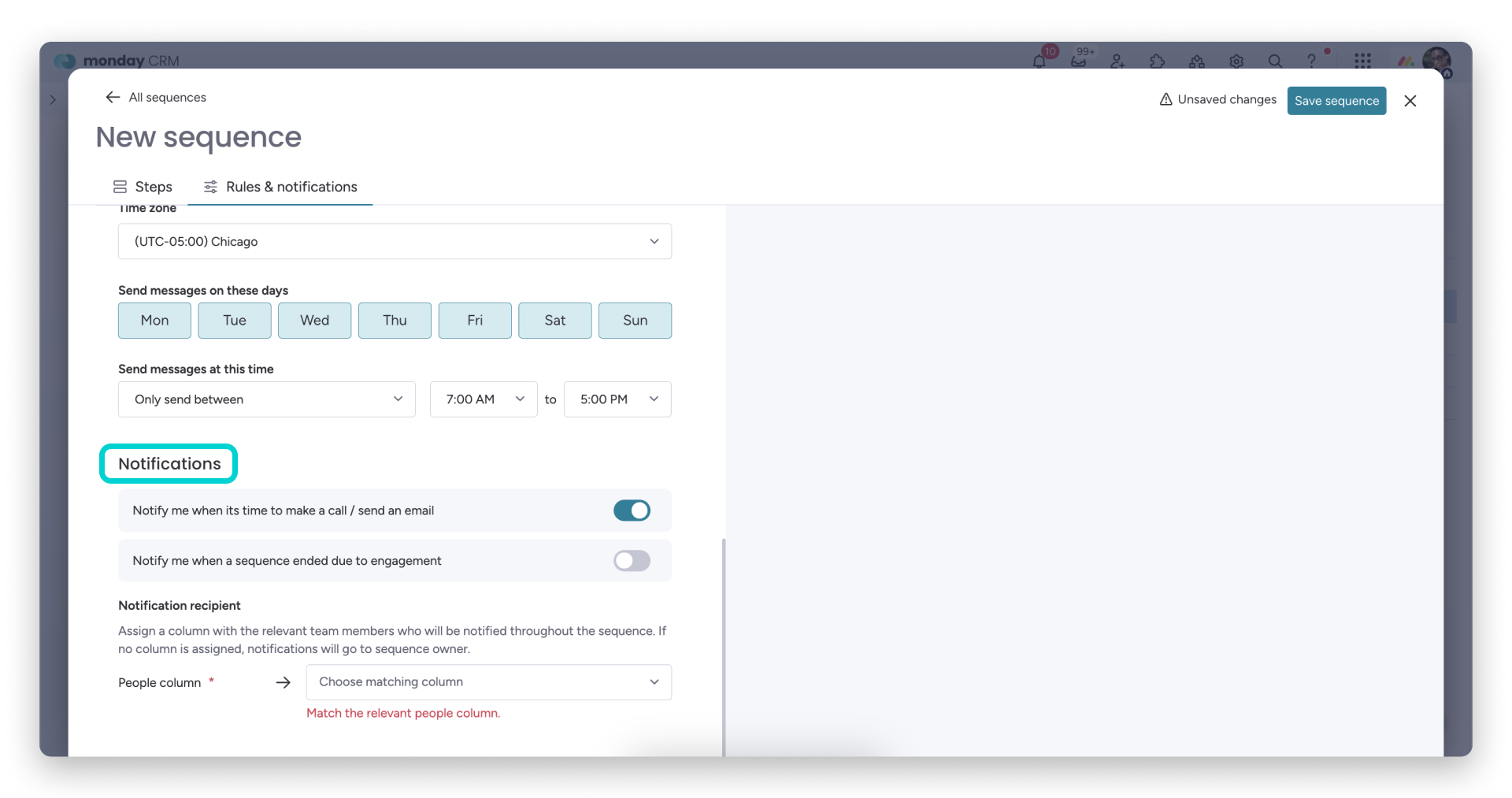
Task: Open the Only send between dropdown
Action: tap(266, 399)
